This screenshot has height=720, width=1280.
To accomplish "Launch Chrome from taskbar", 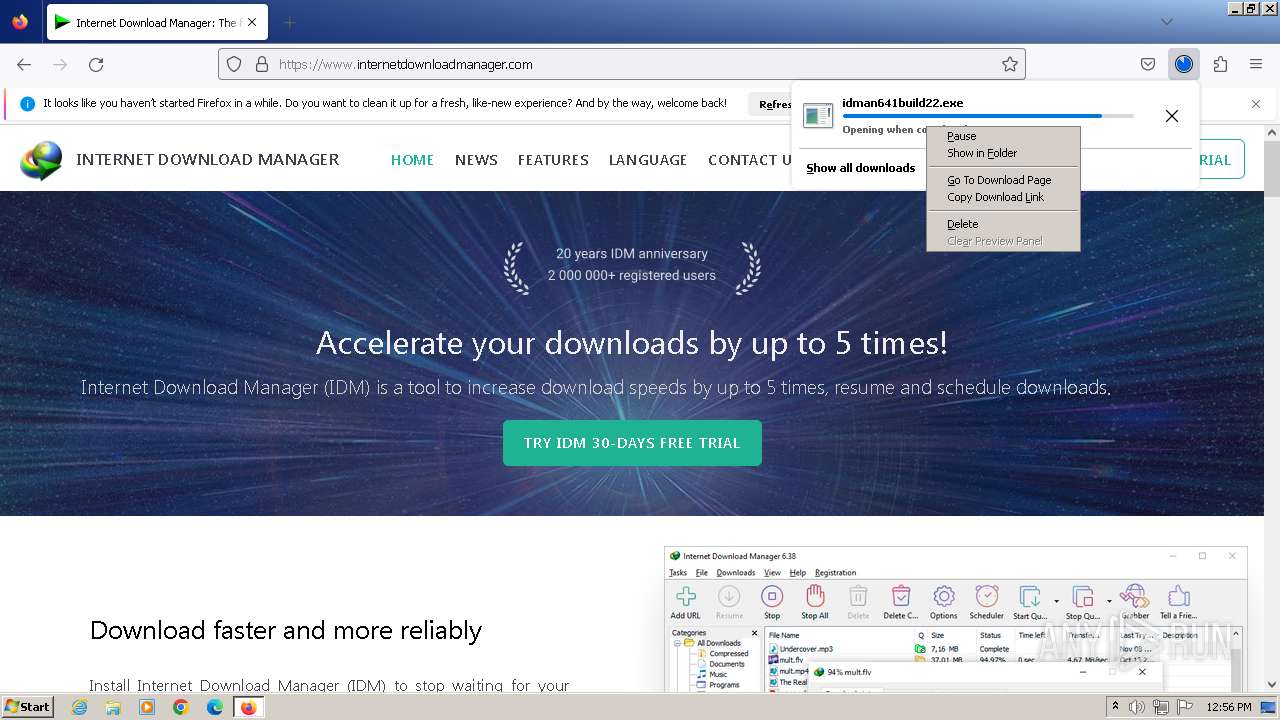I will (x=181, y=707).
